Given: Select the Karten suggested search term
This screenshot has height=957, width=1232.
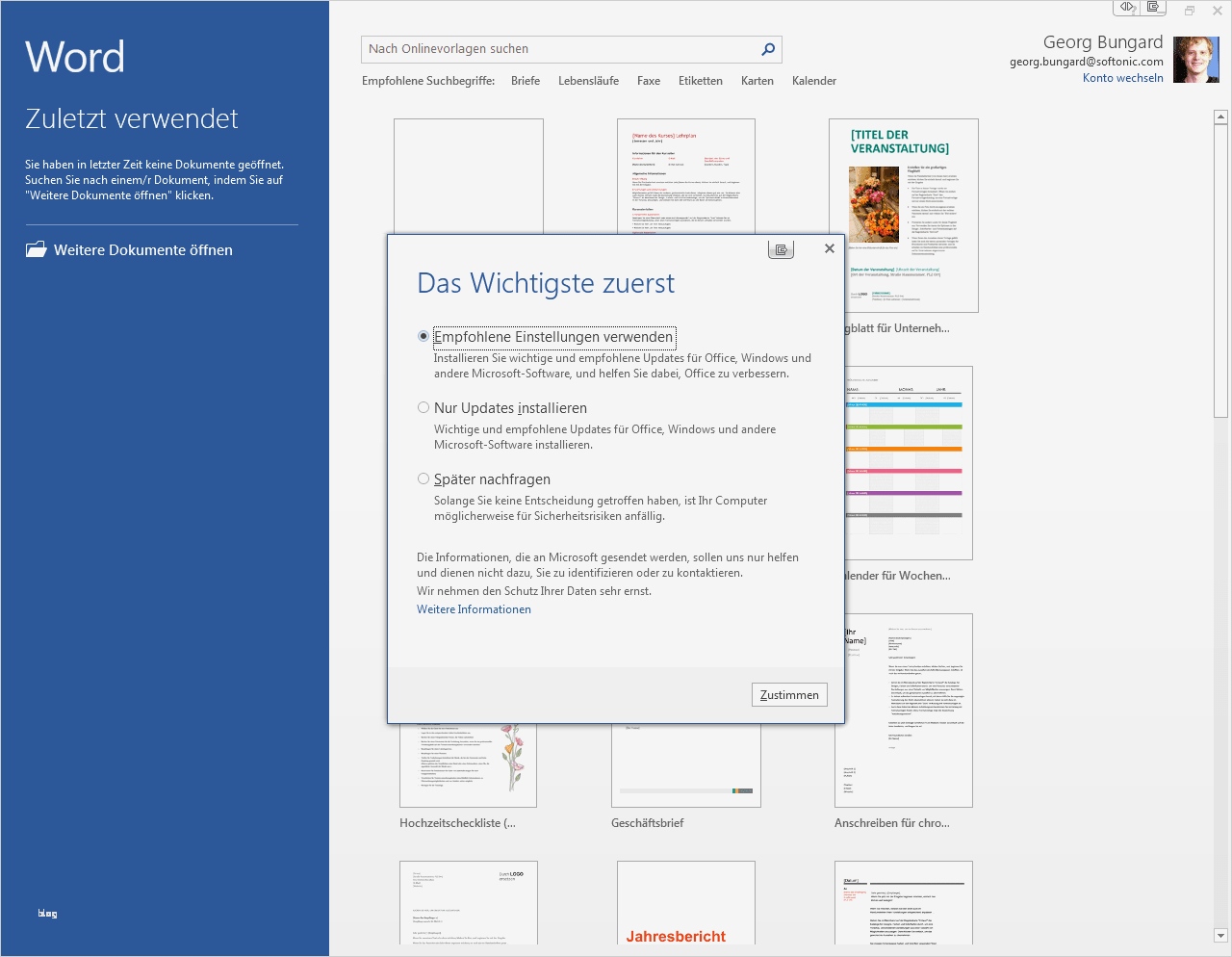Looking at the screenshot, I should click(x=757, y=81).
